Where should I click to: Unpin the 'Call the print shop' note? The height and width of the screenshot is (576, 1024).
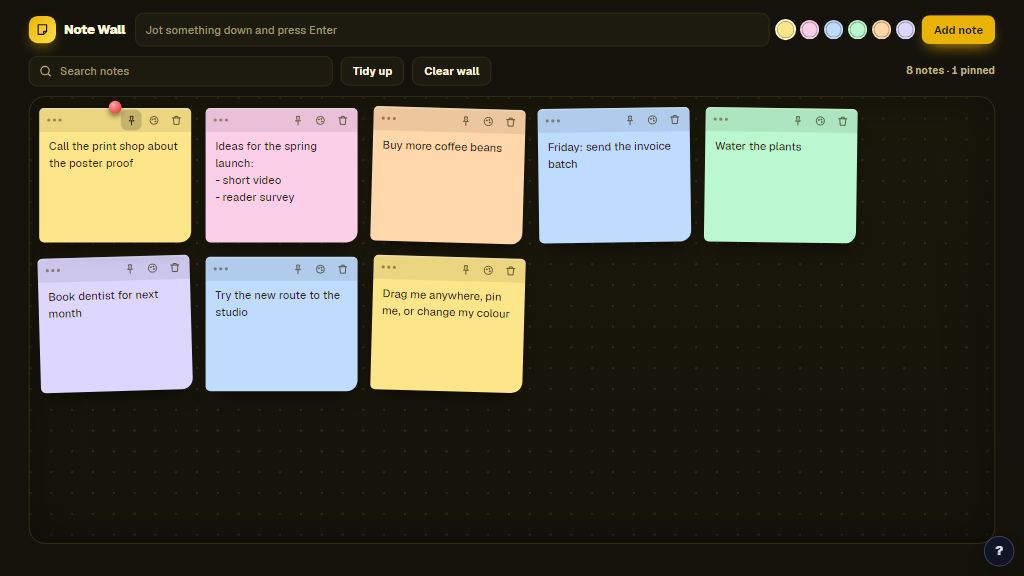131,120
